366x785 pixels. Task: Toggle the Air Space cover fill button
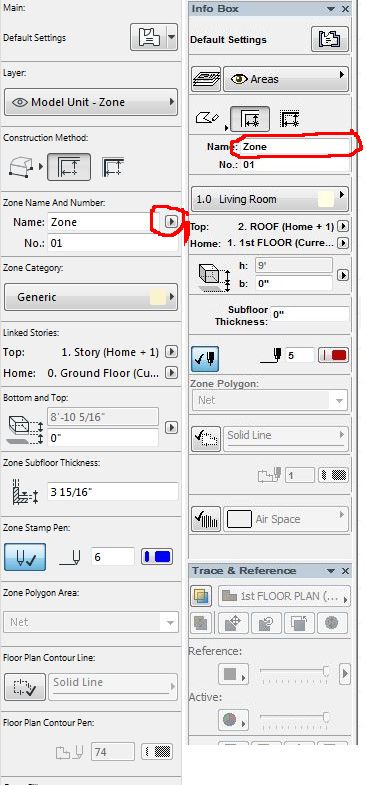pyautogui.click(x=206, y=519)
